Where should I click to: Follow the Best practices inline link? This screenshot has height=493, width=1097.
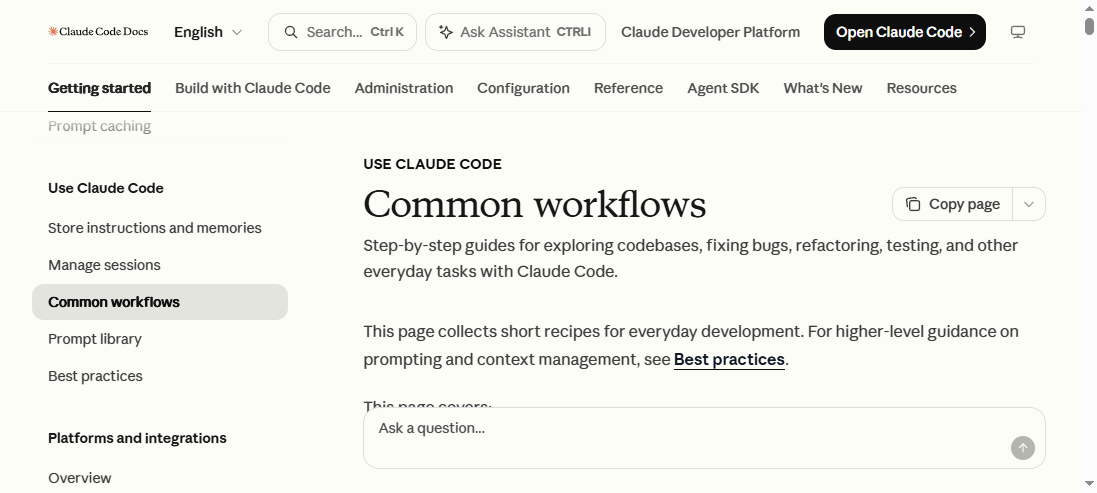(729, 359)
